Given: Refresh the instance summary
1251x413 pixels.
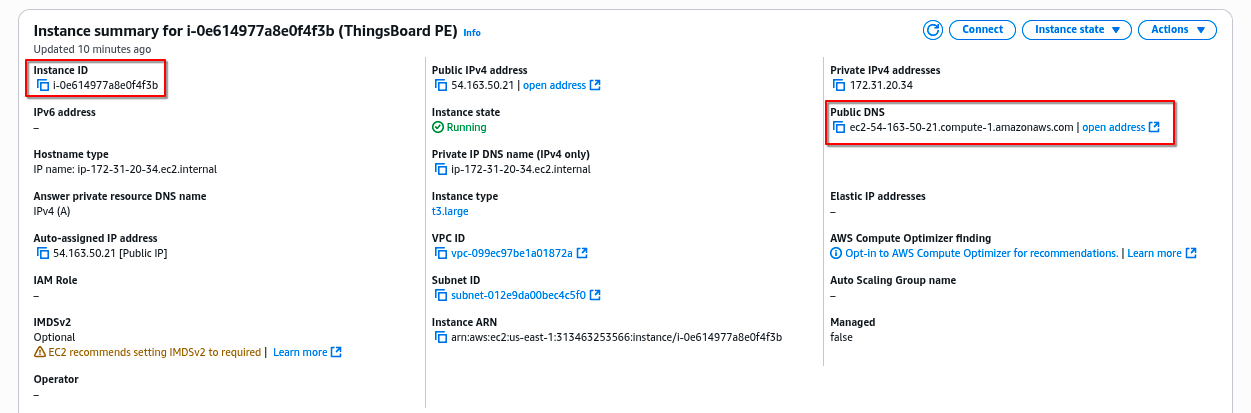Looking at the screenshot, I should pos(933,30).
